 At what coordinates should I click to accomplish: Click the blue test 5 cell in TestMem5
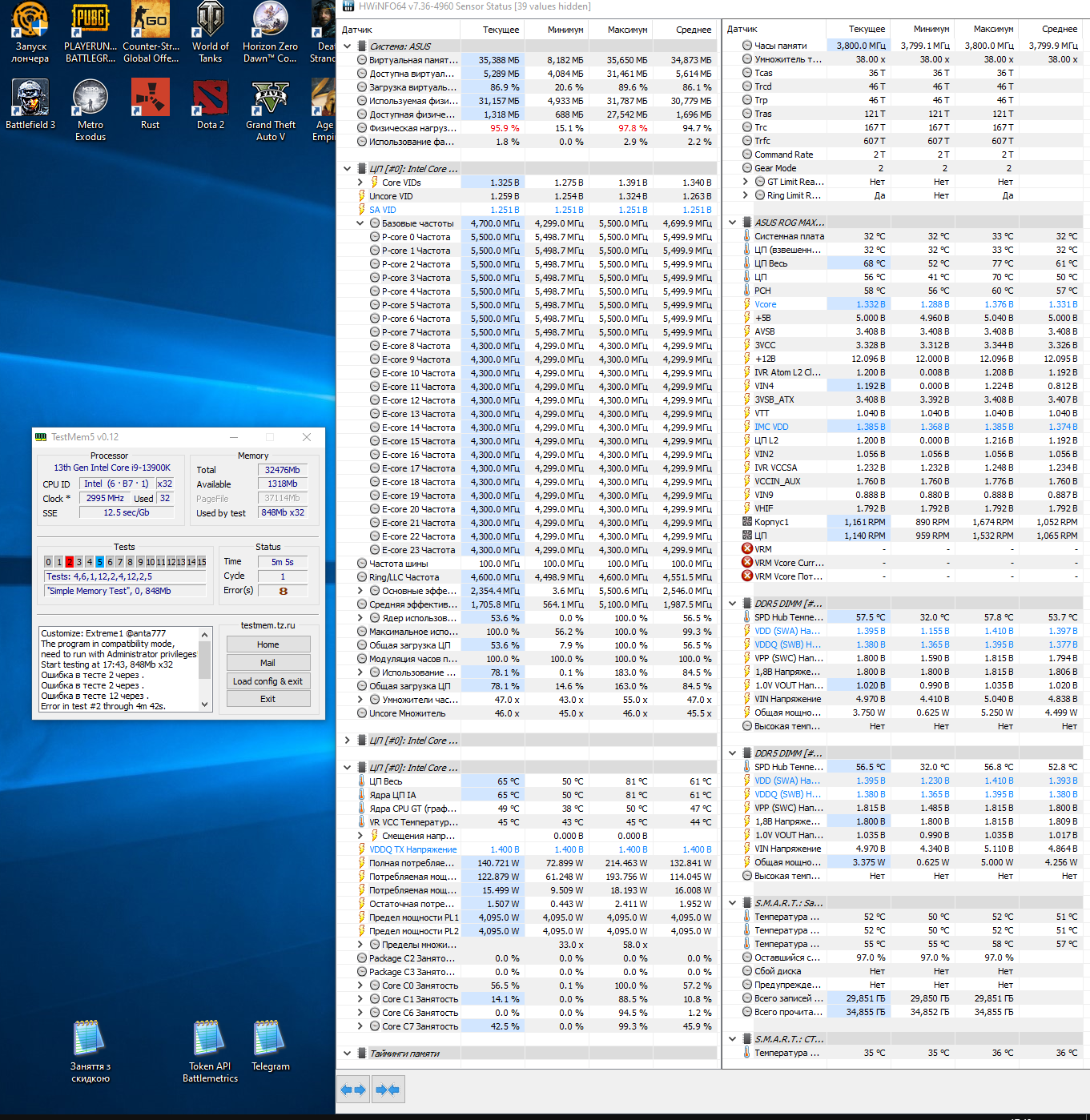pyautogui.click(x=99, y=562)
